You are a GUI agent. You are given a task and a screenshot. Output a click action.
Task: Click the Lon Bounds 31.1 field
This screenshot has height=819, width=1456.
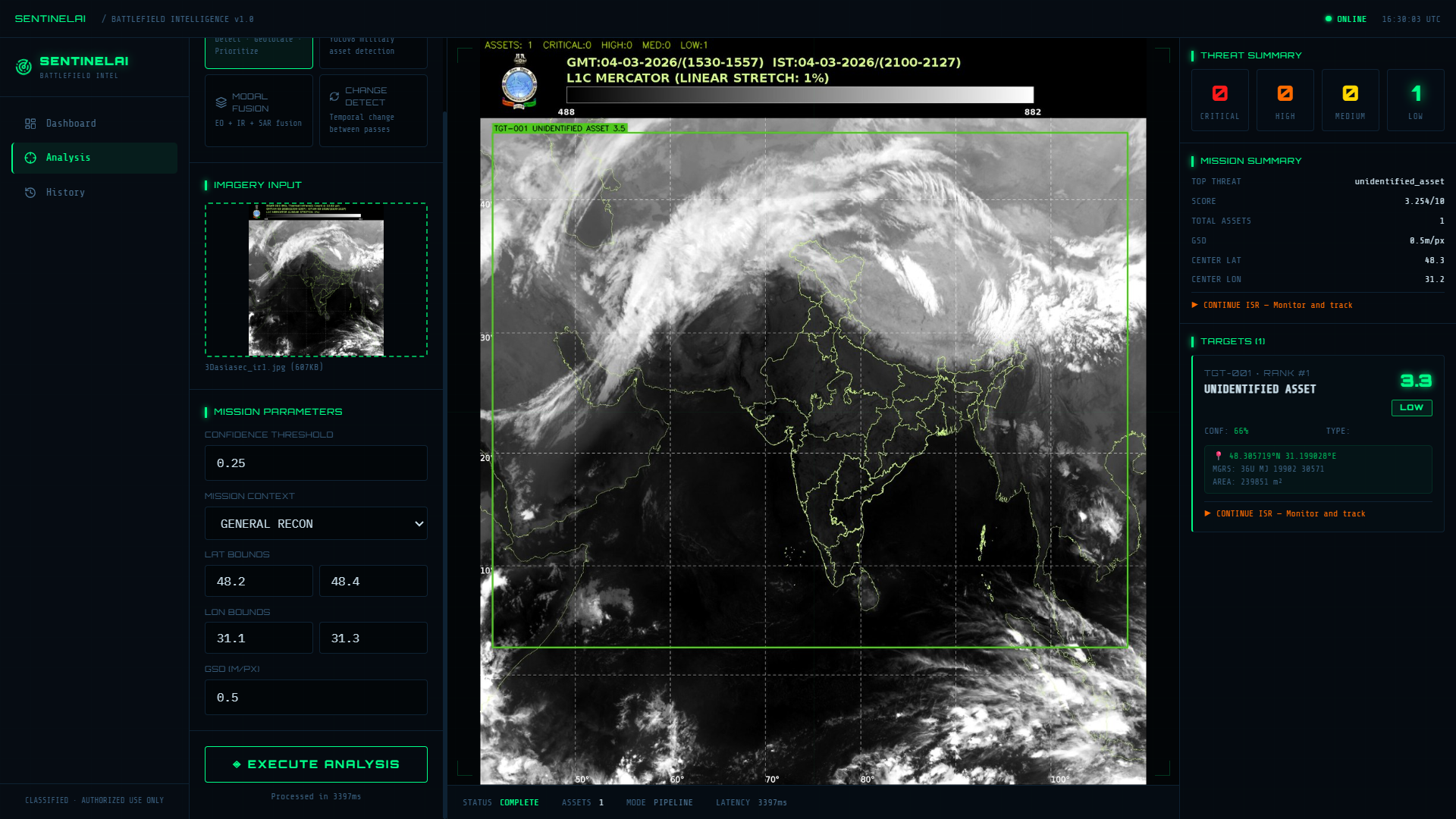click(x=259, y=638)
